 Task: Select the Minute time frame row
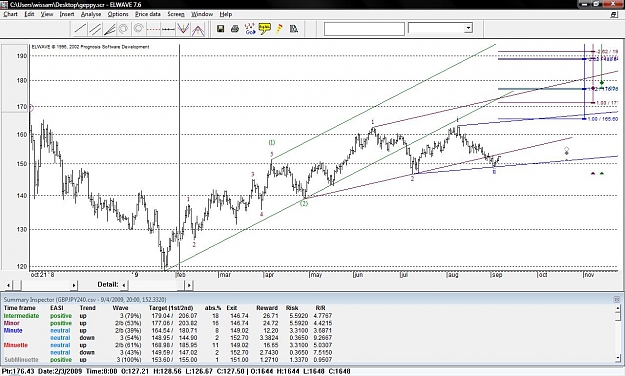tap(168, 330)
